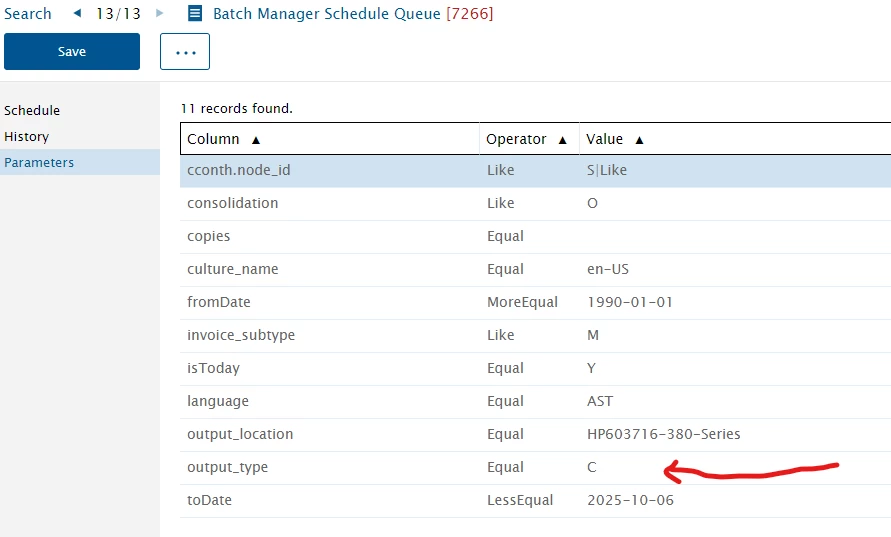This screenshot has height=537, width=891.
Task: Go to previous record arrow
Action: [x=77, y=13]
